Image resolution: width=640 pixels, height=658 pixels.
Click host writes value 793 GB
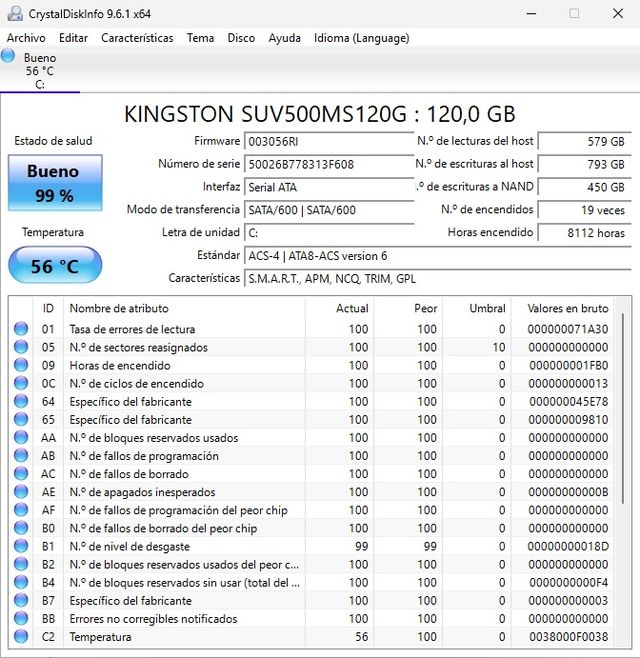point(585,164)
